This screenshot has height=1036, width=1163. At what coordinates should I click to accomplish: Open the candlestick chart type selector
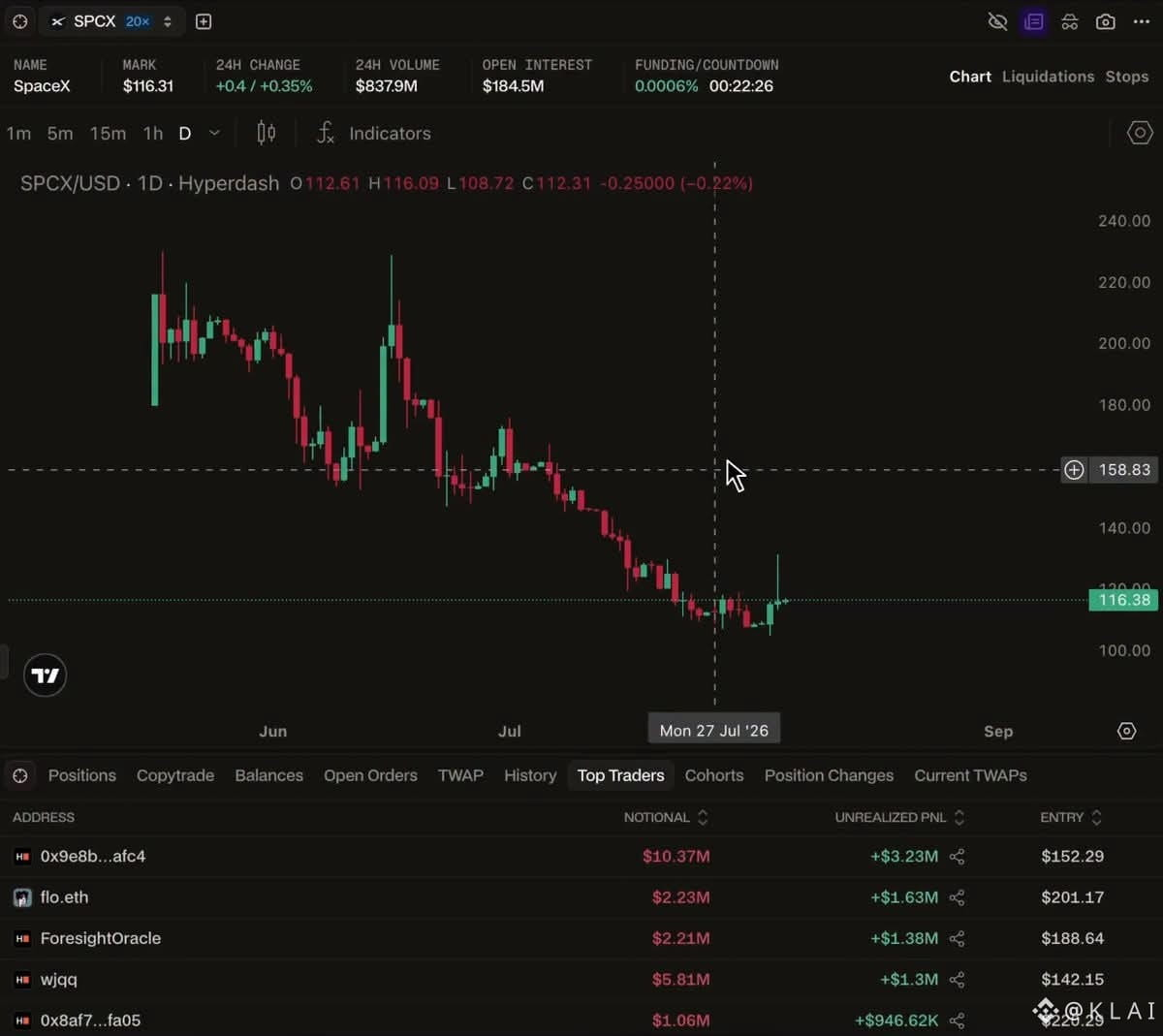click(266, 133)
